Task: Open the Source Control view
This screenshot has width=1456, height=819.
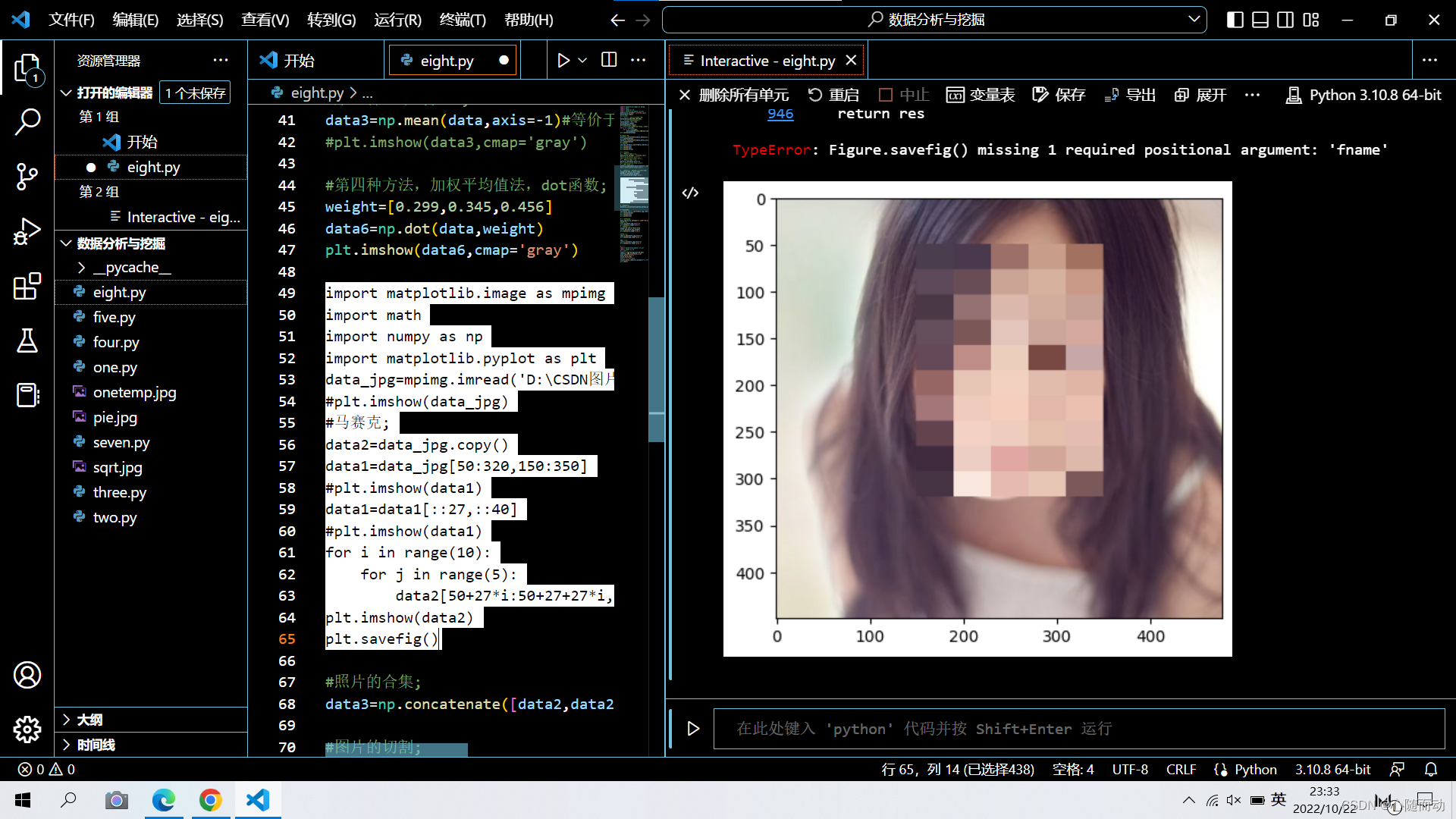Action: [27, 176]
